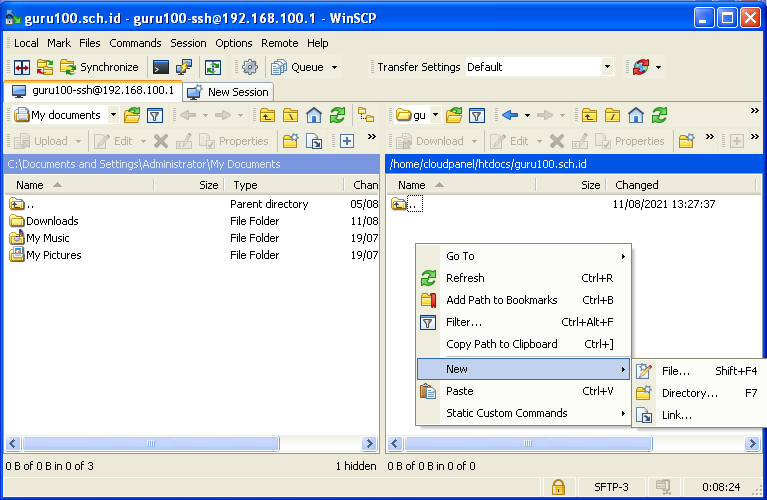This screenshot has width=767, height=500.
Task: Open the local panel filter icon
Action: coord(155,115)
